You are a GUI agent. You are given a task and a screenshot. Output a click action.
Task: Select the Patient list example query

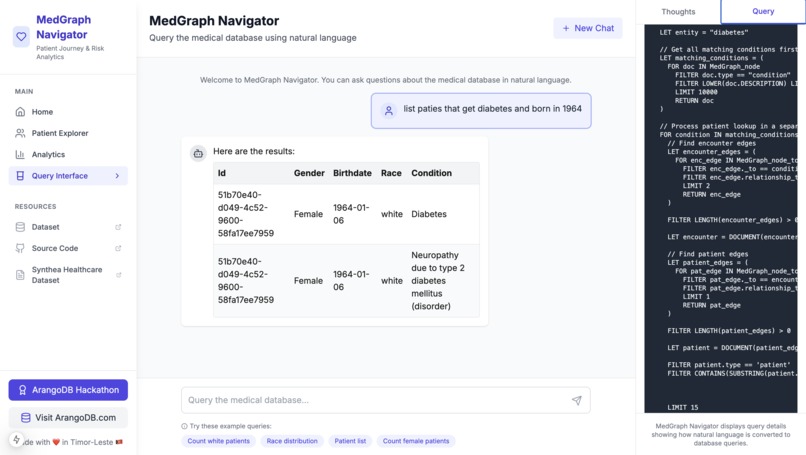tap(350, 441)
